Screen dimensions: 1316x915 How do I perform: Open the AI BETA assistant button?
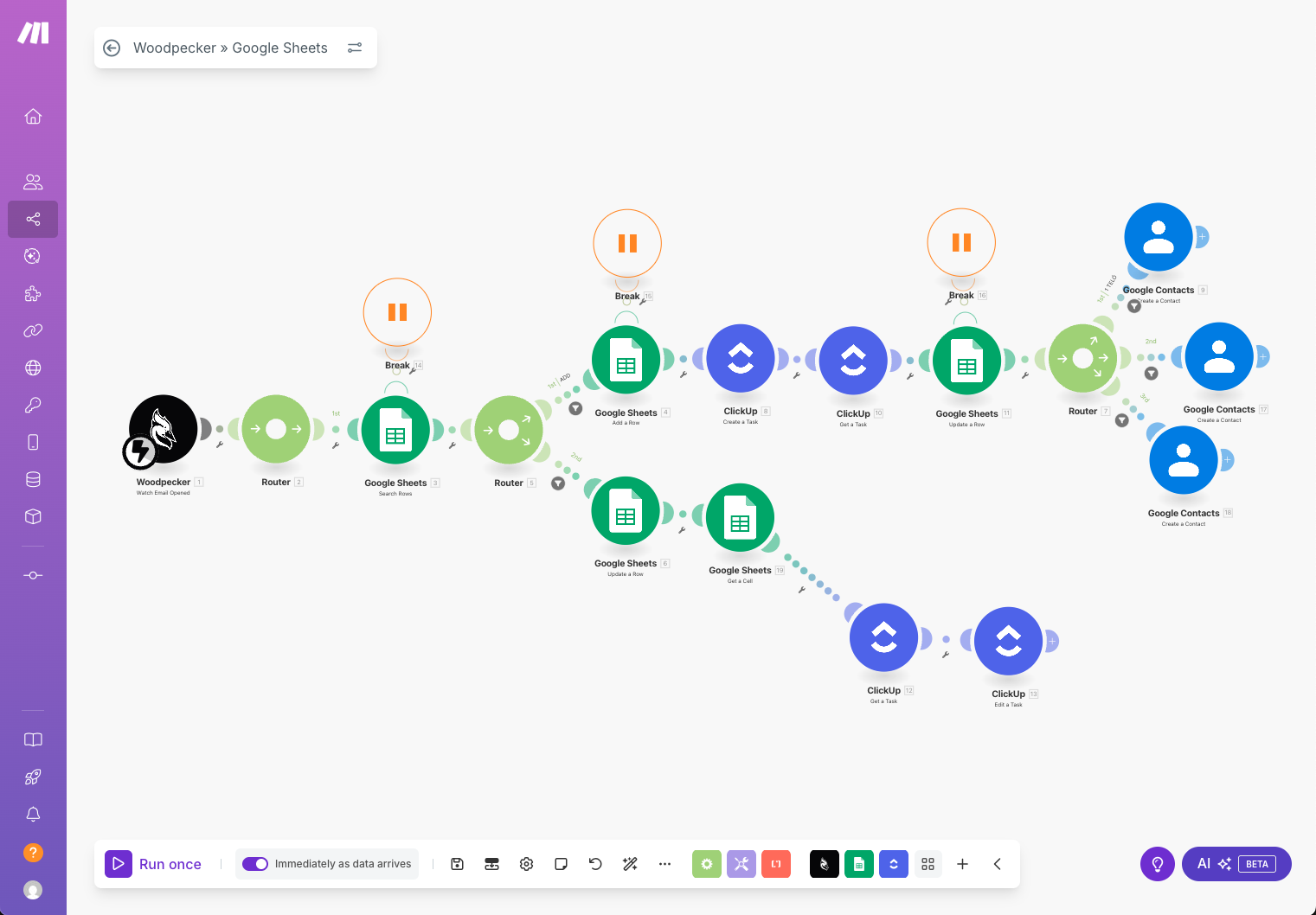click(x=1236, y=864)
